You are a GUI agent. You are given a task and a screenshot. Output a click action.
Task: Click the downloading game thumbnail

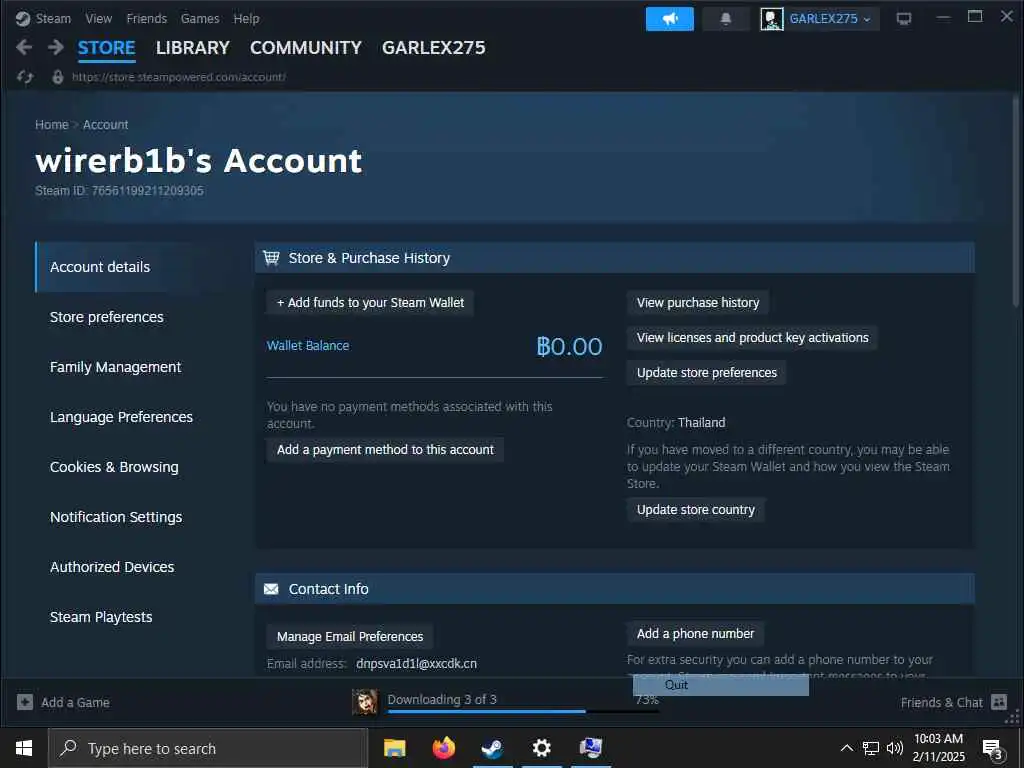click(364, 703)
